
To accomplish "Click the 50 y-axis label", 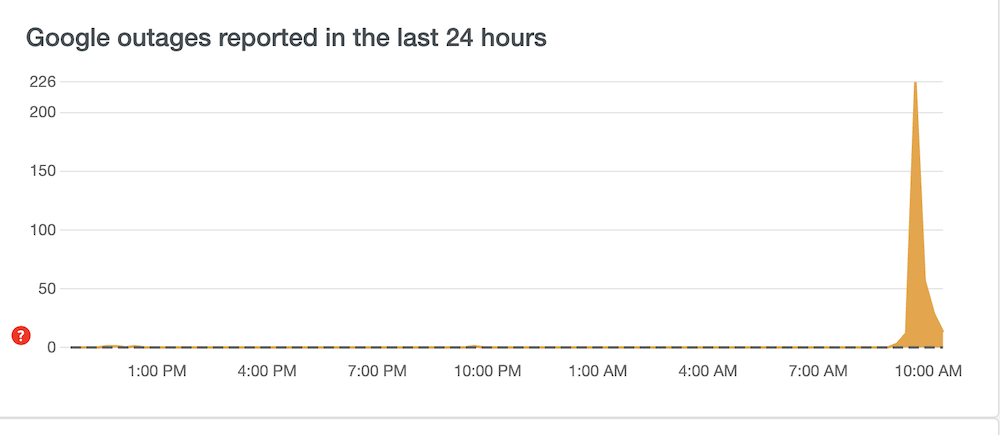I will [x=46, y=288].
